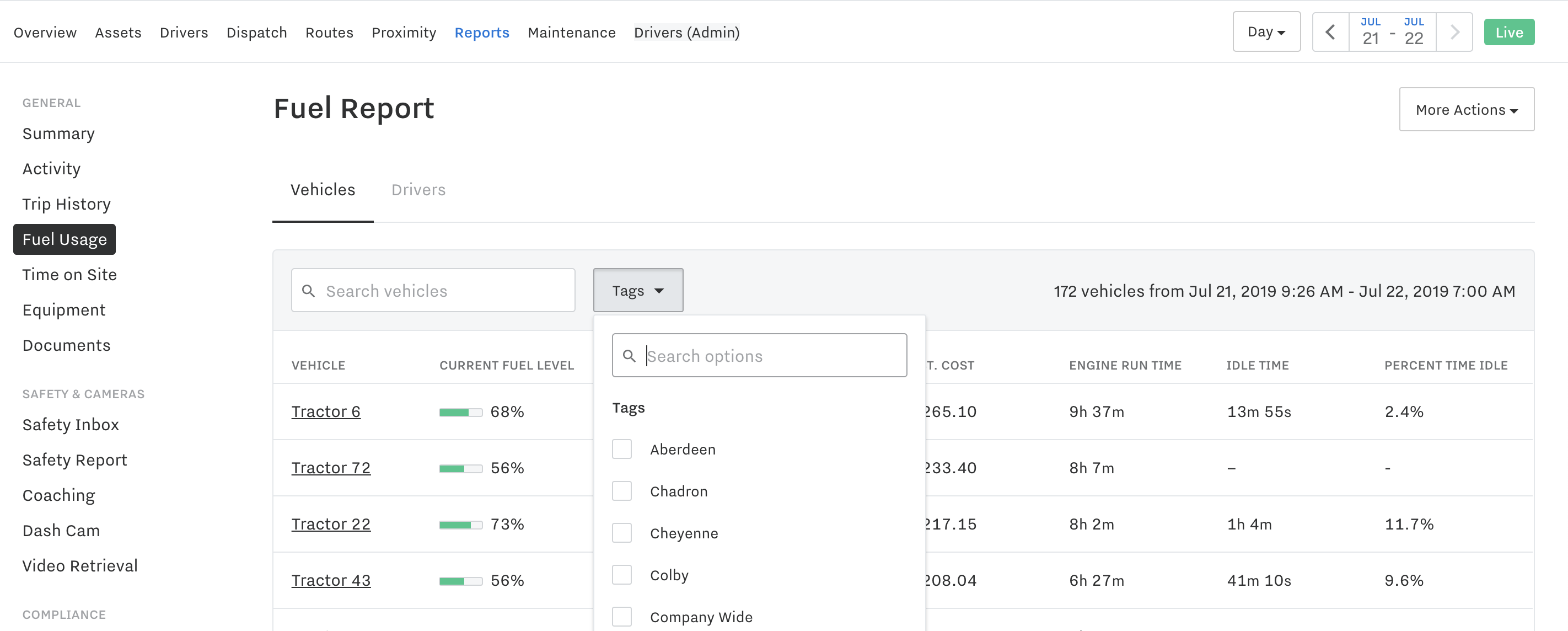Go to previous date range arrow
This screenshot has width=1568, height=631.
click(1330, 31)
